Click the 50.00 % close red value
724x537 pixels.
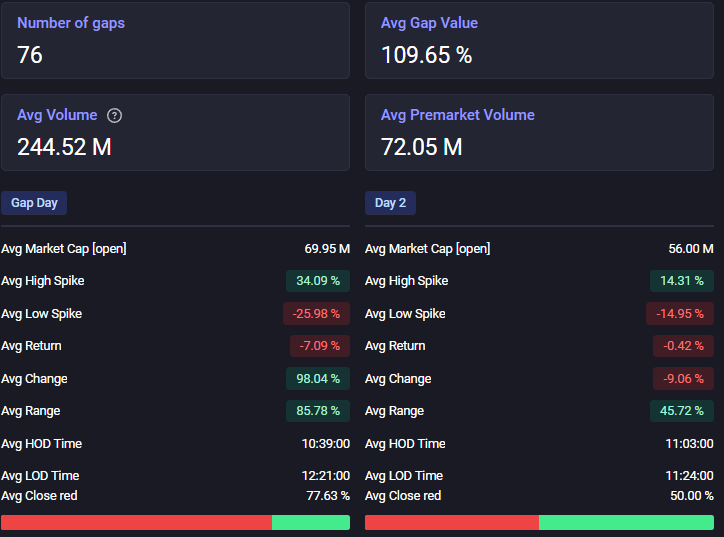pos(692,496)
